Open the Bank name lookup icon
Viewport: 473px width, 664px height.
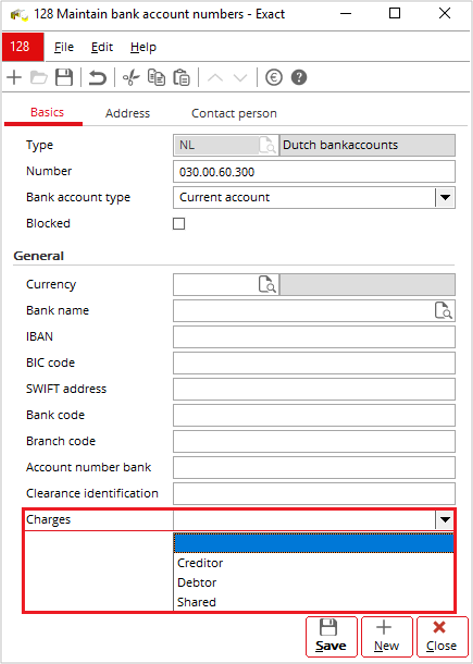(x=443, y=311)
